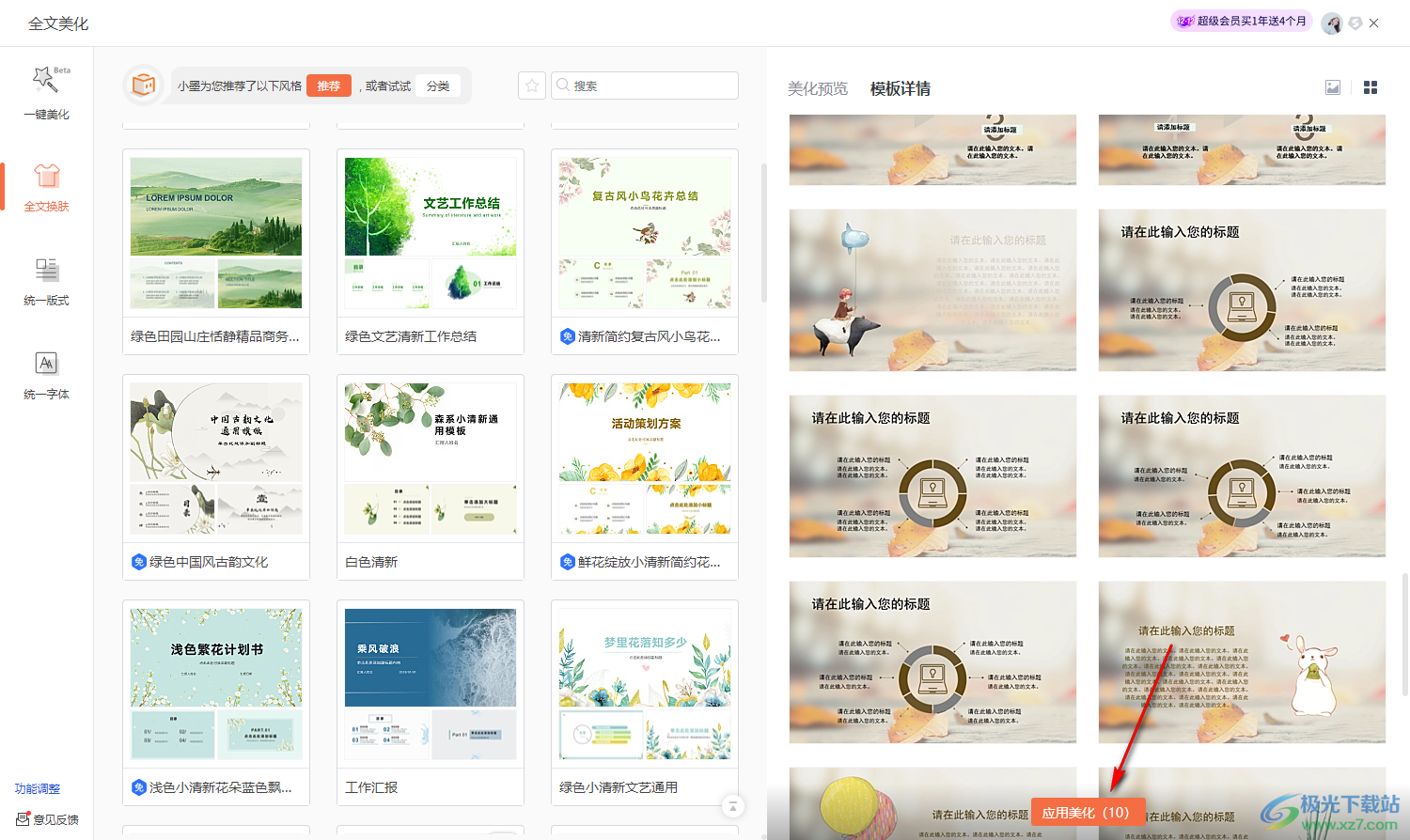Click the 小墨 assistant robot icon

coord(143,86)
